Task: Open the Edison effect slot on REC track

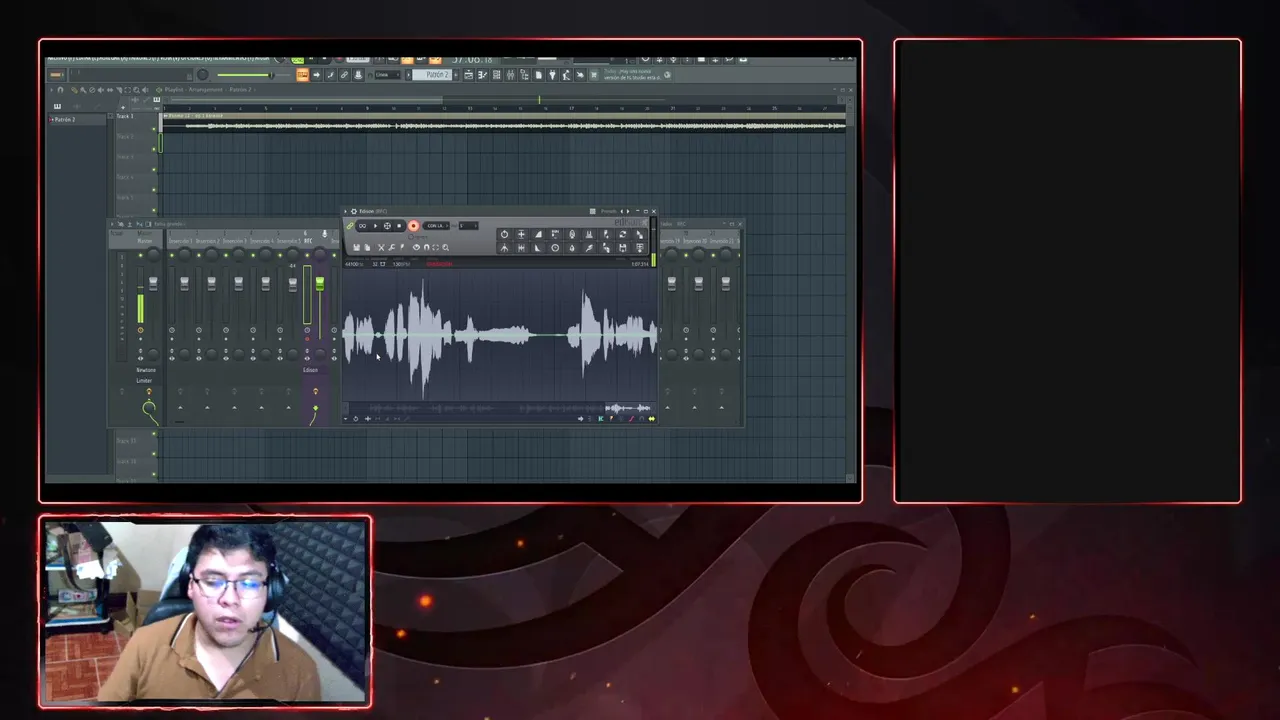Action: tap(311, 370)
